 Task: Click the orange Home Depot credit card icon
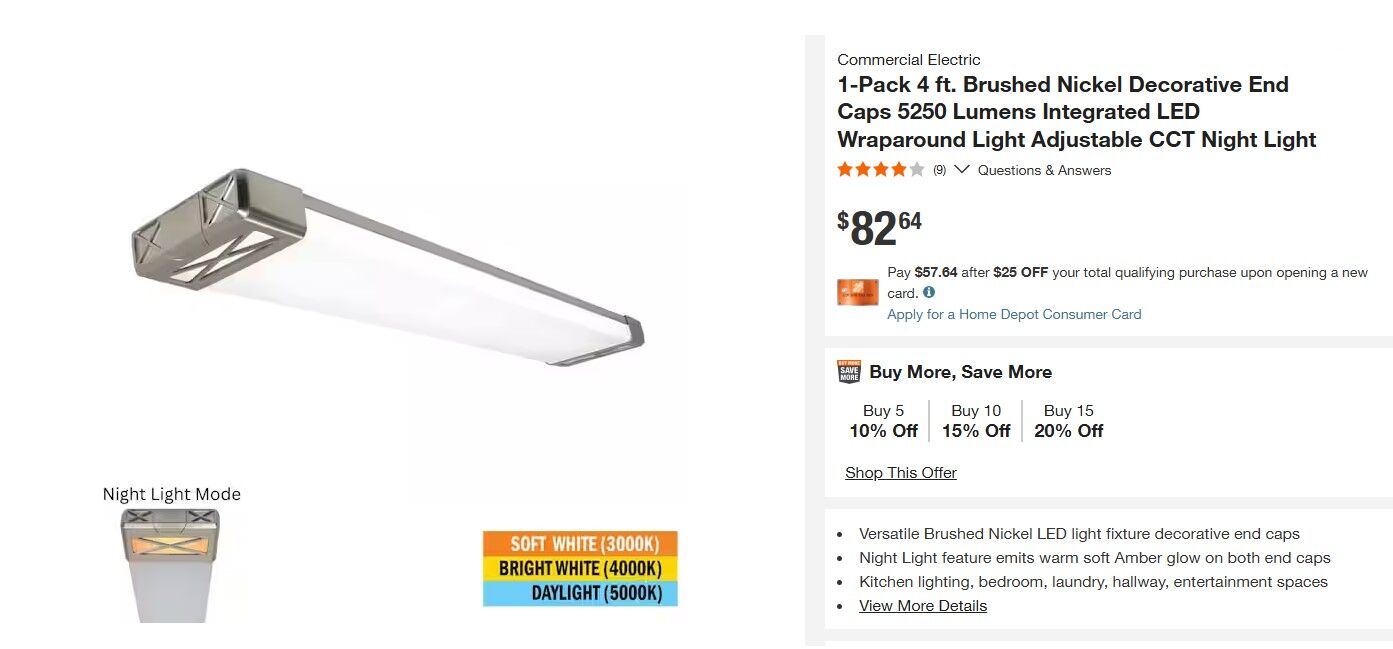(858, 292)
